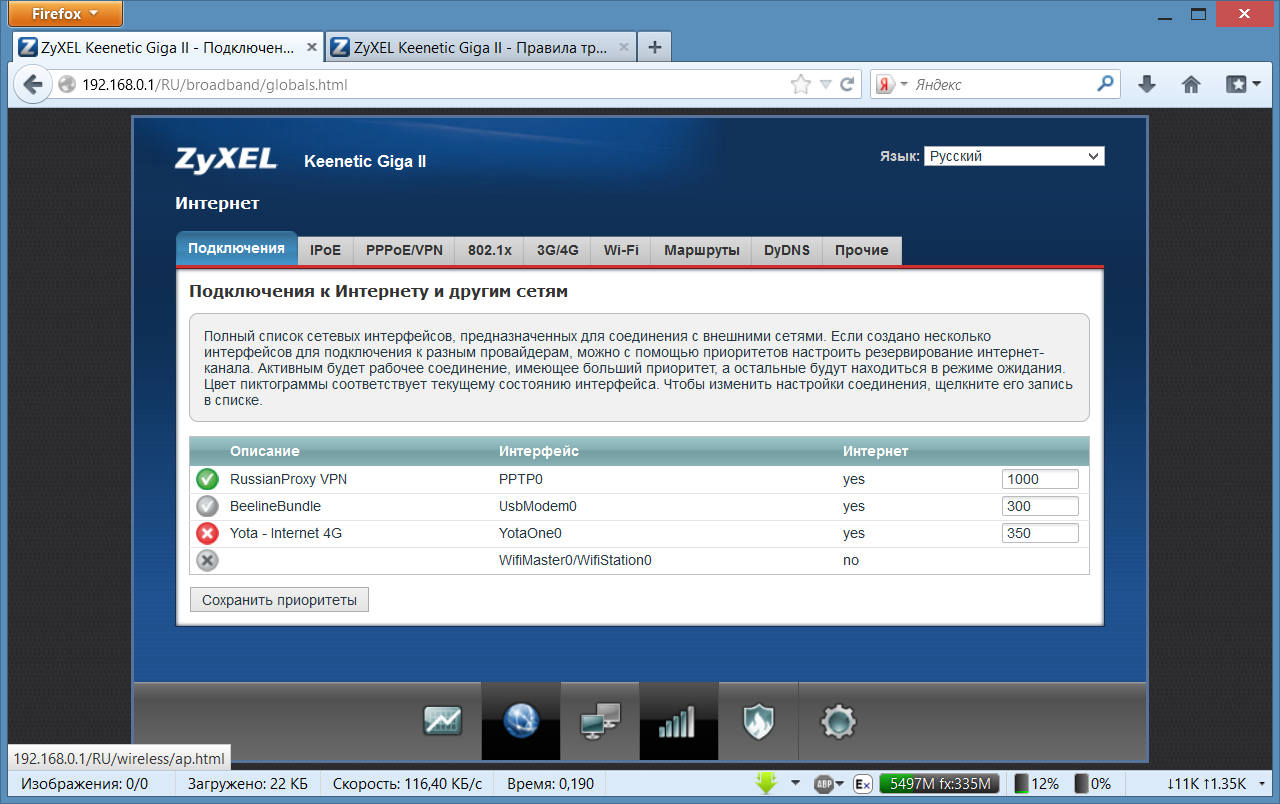Screen dimensions: 1280x804
Task: Click the red error icon of Yota connection
Action: (207, 533)
